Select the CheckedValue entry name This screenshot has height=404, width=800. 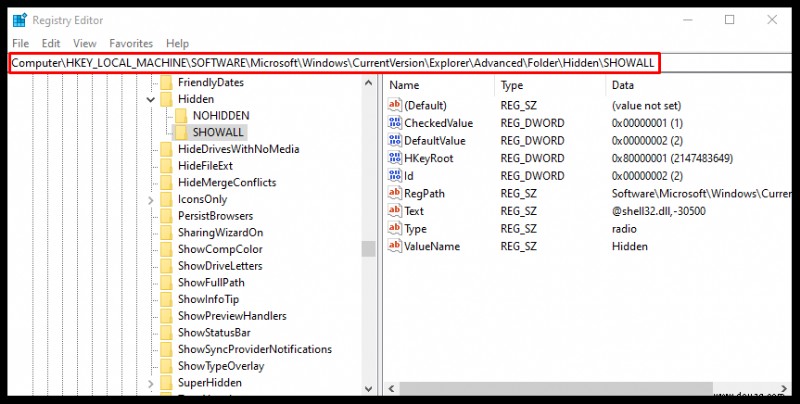click(x=438, y=123)
